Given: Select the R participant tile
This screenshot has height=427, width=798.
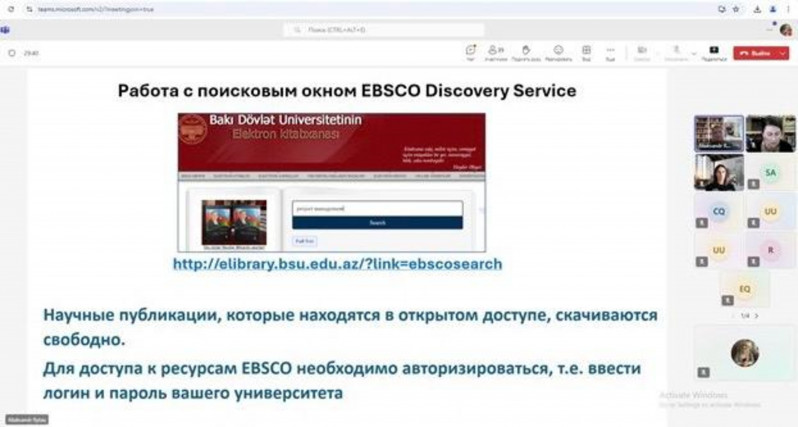Looking at the screenshot, I should (771, 250).
